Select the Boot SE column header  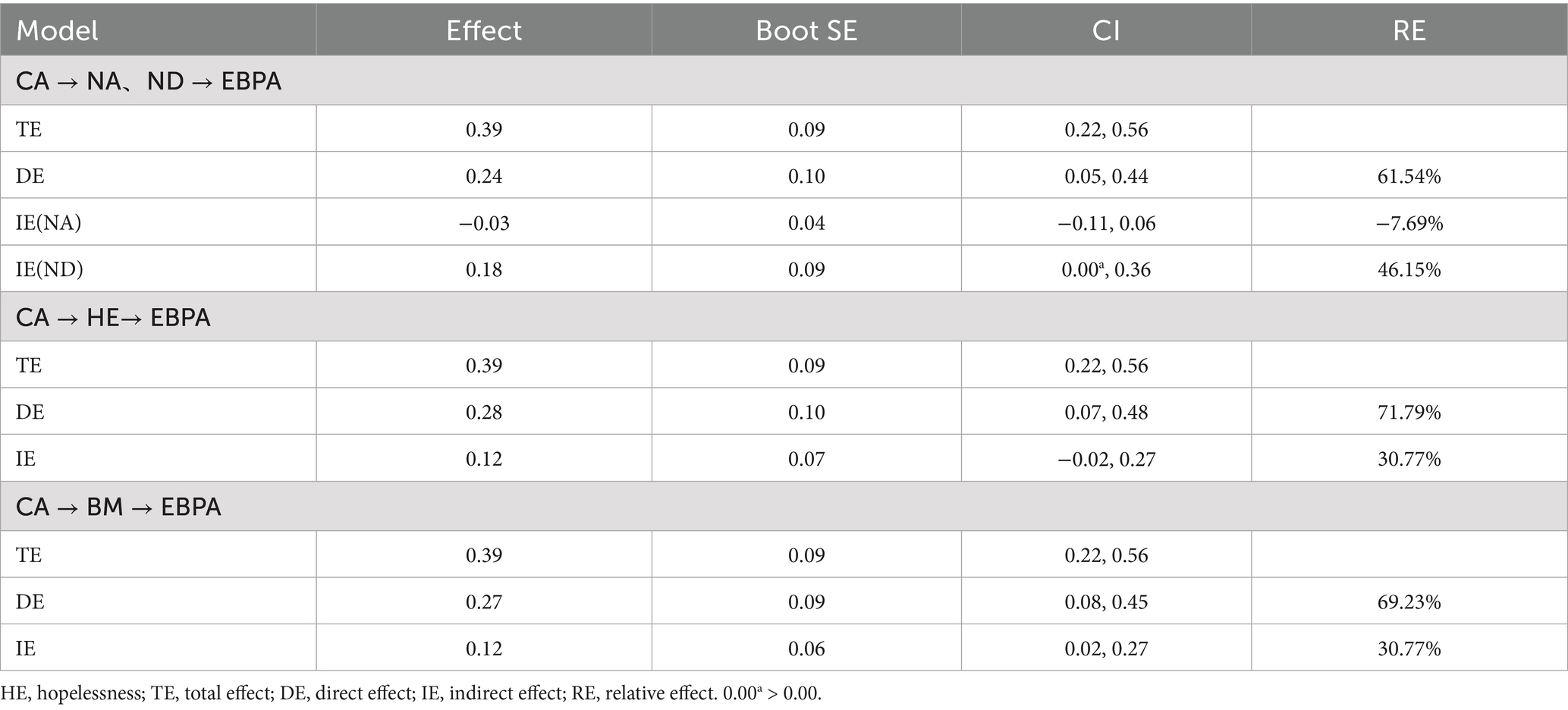click(806, 30)
